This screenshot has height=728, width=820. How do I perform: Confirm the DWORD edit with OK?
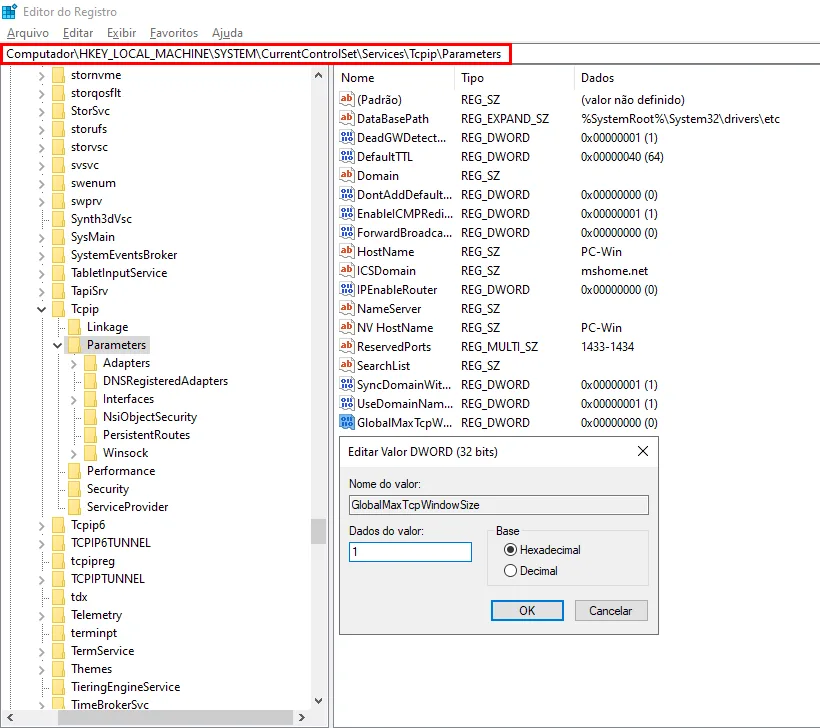pos(527,610)
